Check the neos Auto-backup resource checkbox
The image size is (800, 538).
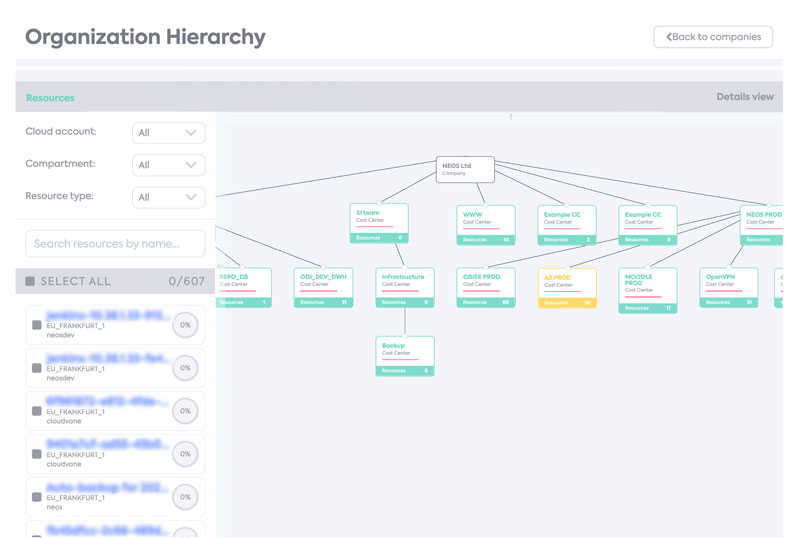point(37,497)
